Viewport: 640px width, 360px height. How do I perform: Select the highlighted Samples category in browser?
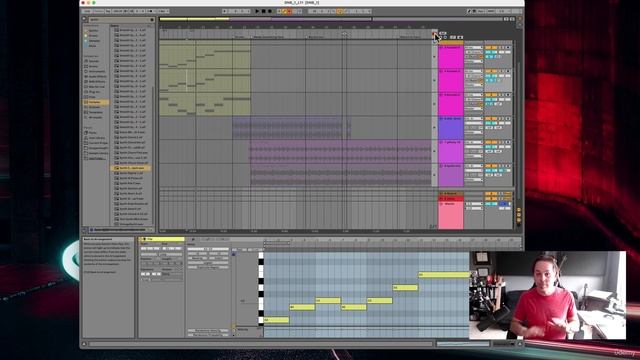[96, 102]
